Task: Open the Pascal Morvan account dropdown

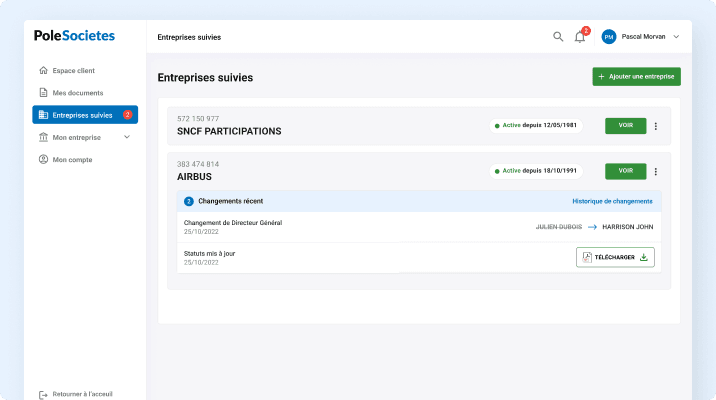Action: [676, 37]
